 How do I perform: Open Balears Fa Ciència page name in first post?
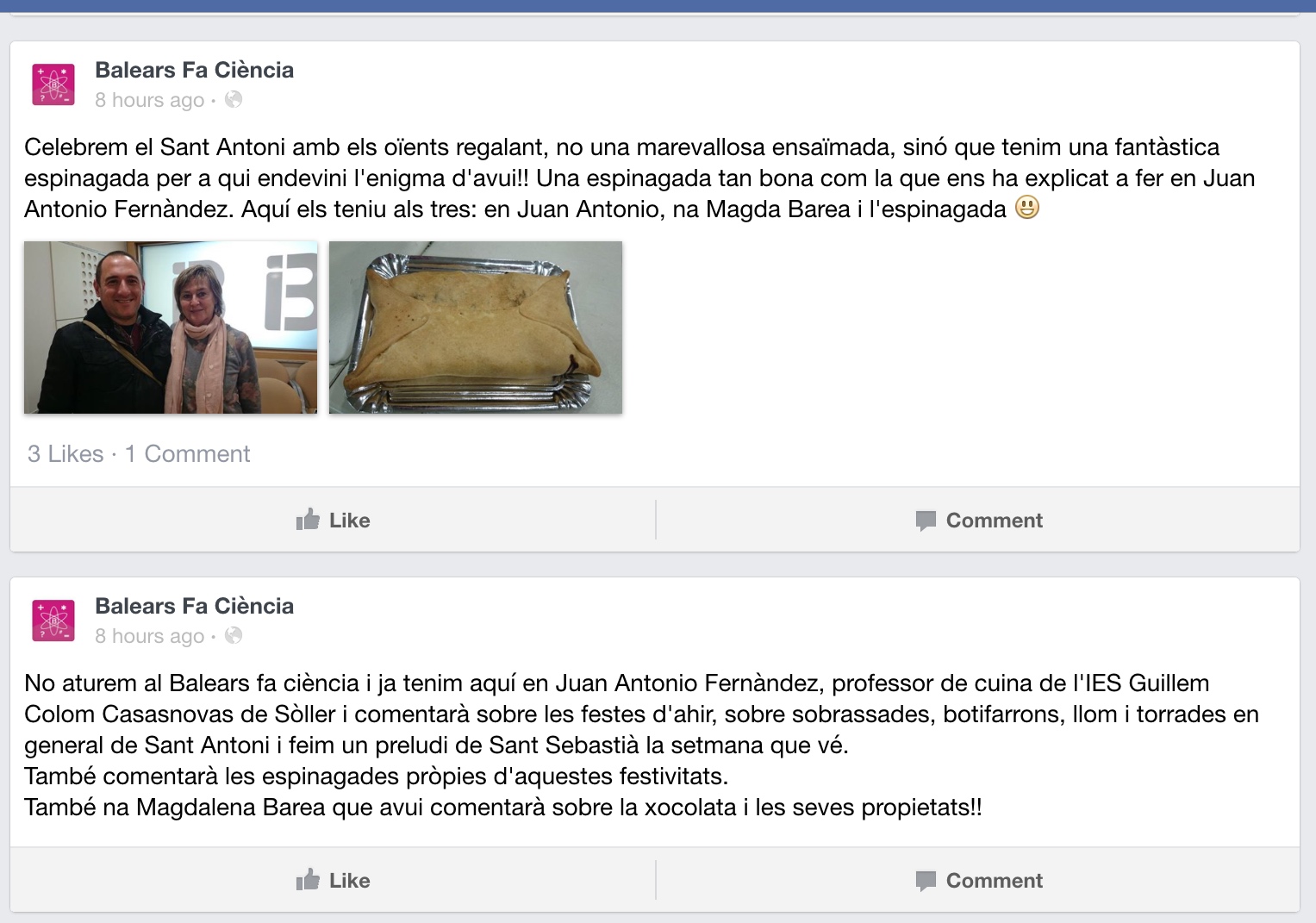click(194, 70)
